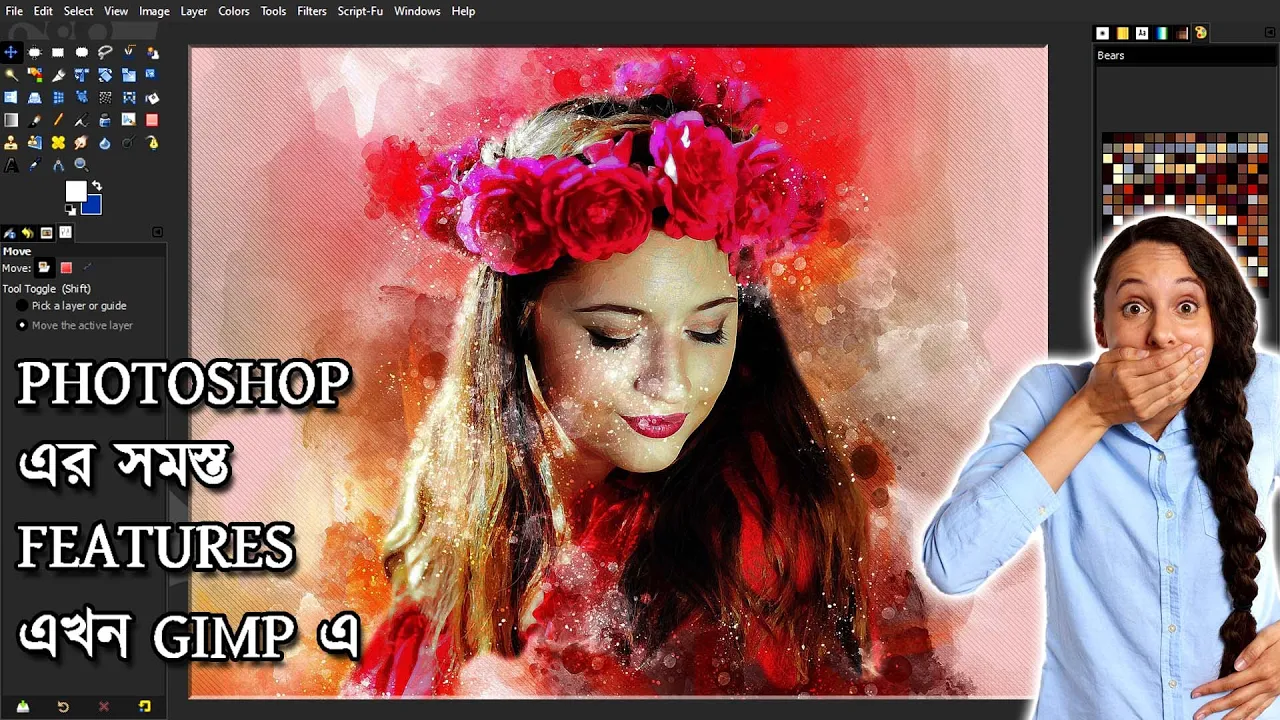The width and height of the screenshot is (1280, 720).
Task: Select the Measure compass tool
Action: pyautogui.click(x=58, y=166)
